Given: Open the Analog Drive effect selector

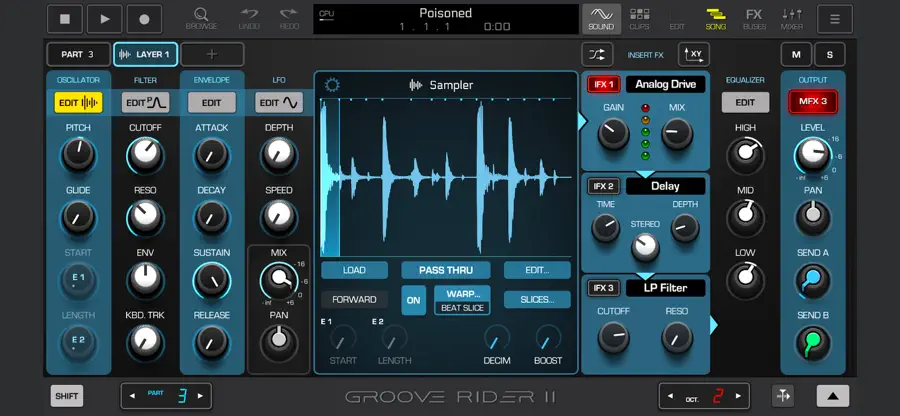Looking at the screenshot, I should click(665, 84).
